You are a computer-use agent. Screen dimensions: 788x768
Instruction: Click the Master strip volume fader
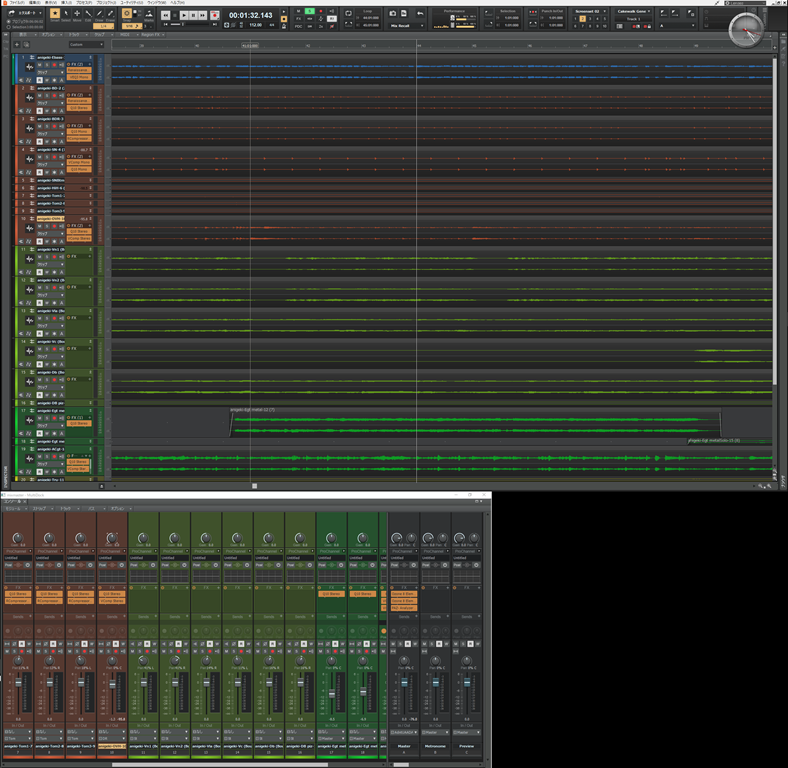coord(403,682)
